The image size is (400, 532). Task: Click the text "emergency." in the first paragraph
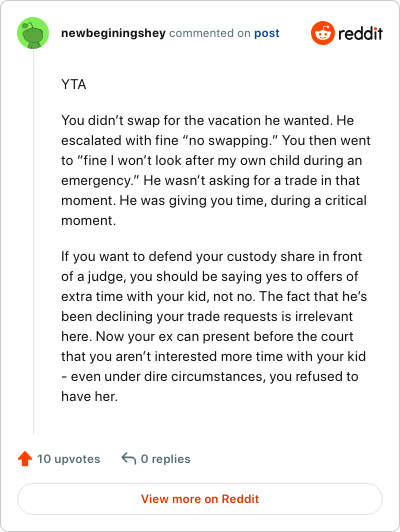tap(100, 180)
